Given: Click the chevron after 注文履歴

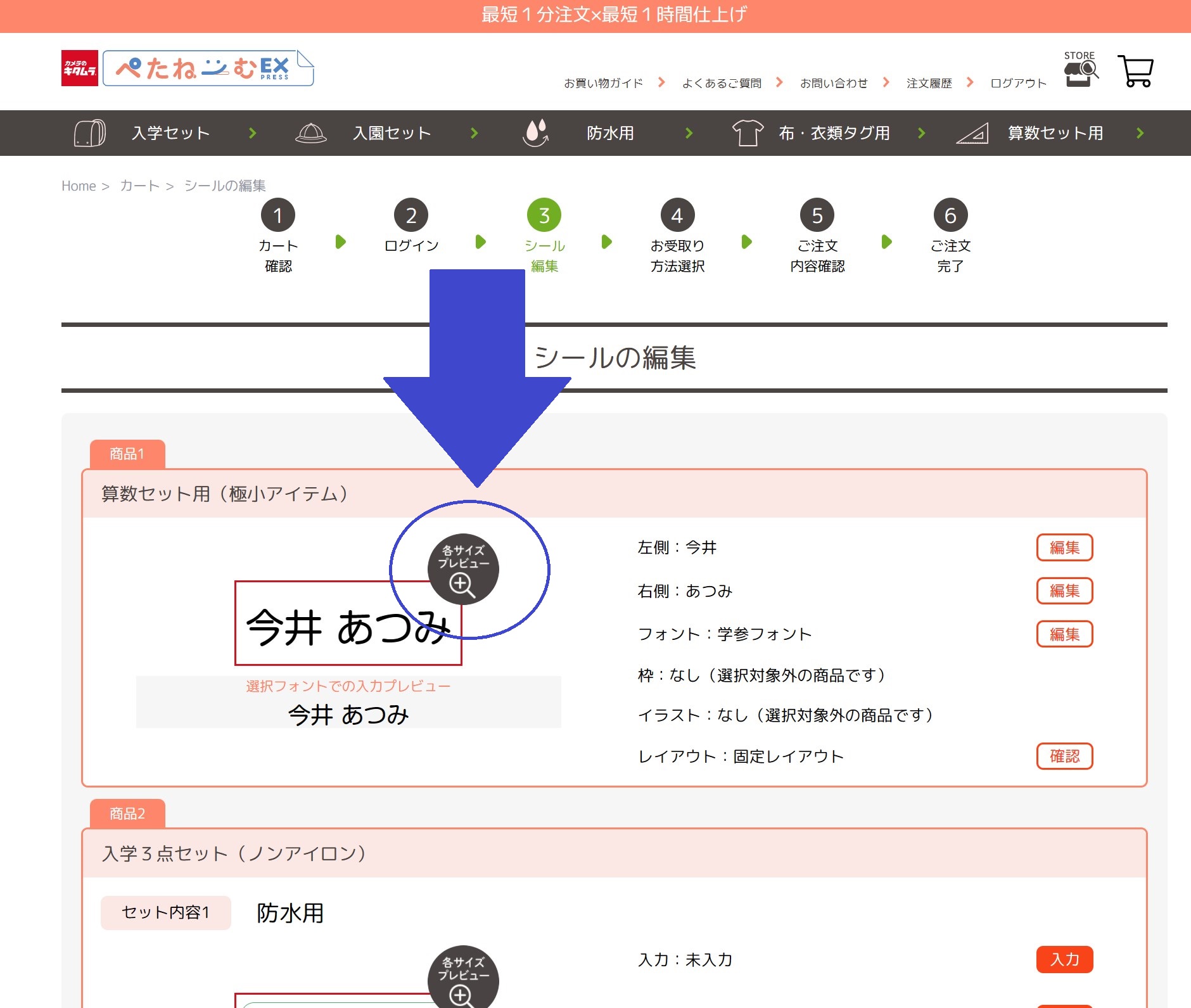Looking at the screenshot, I should pyautogui.click(x=969, y=82).
